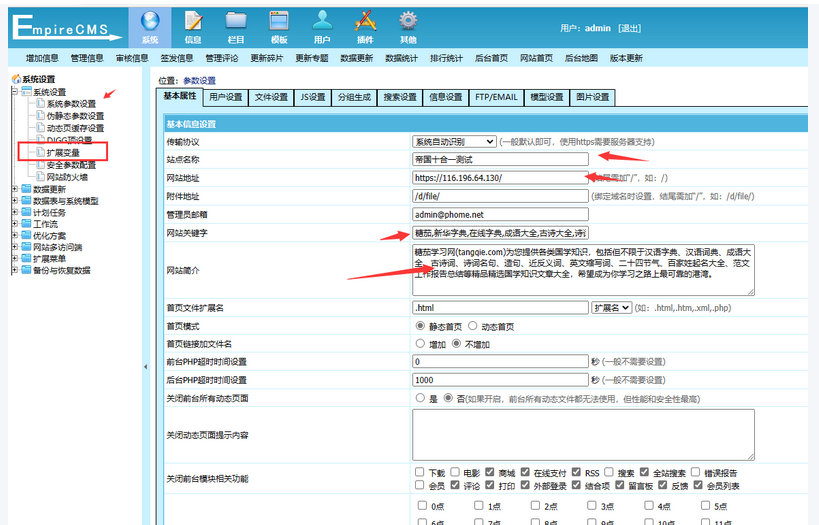Expand the 数据表与系统模型 tree node
This screenshot has width=819, height=525.
[15, 200]
